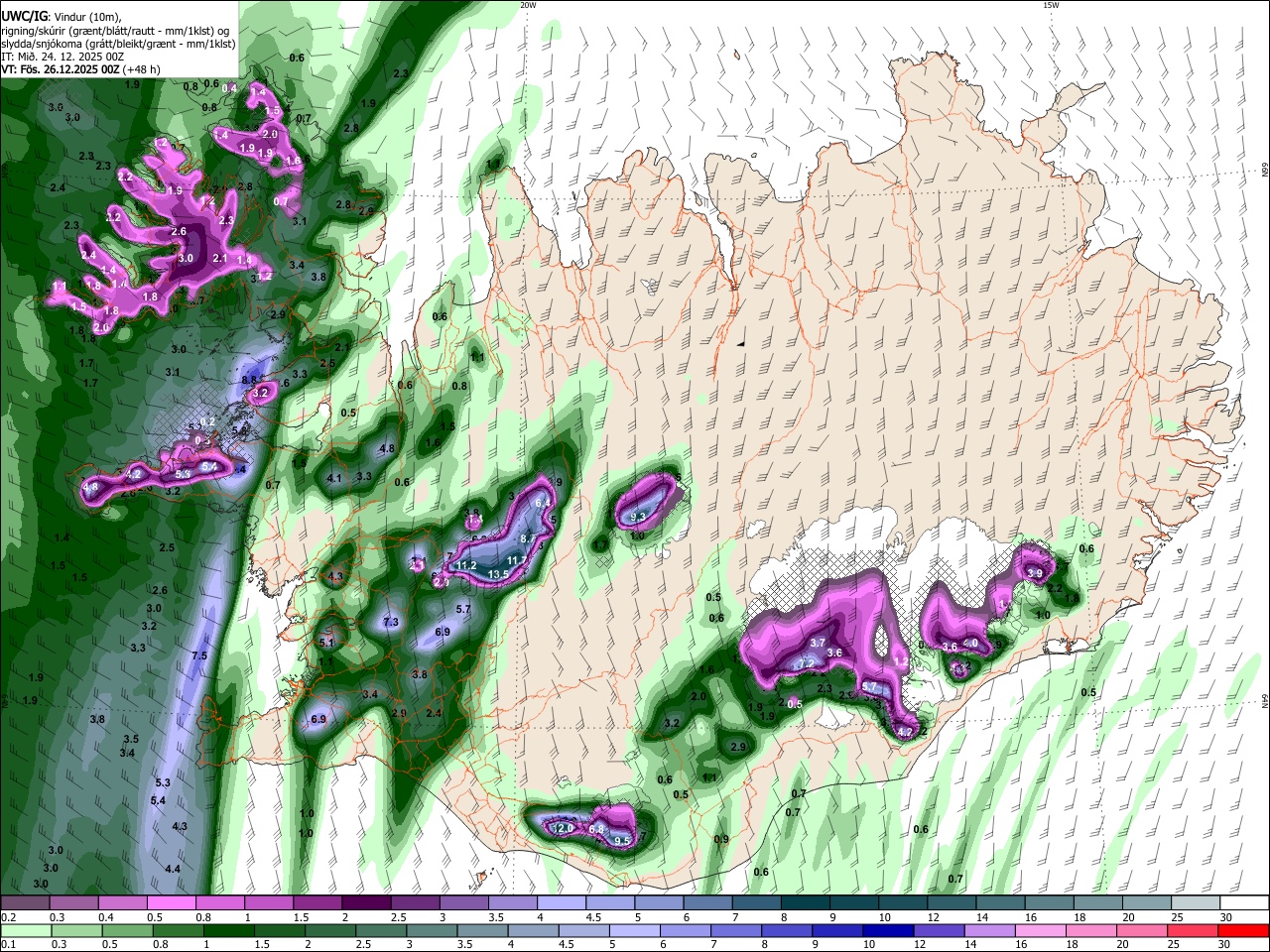Click the 11.2 precipitation value on the map

(x=466, y=566)
